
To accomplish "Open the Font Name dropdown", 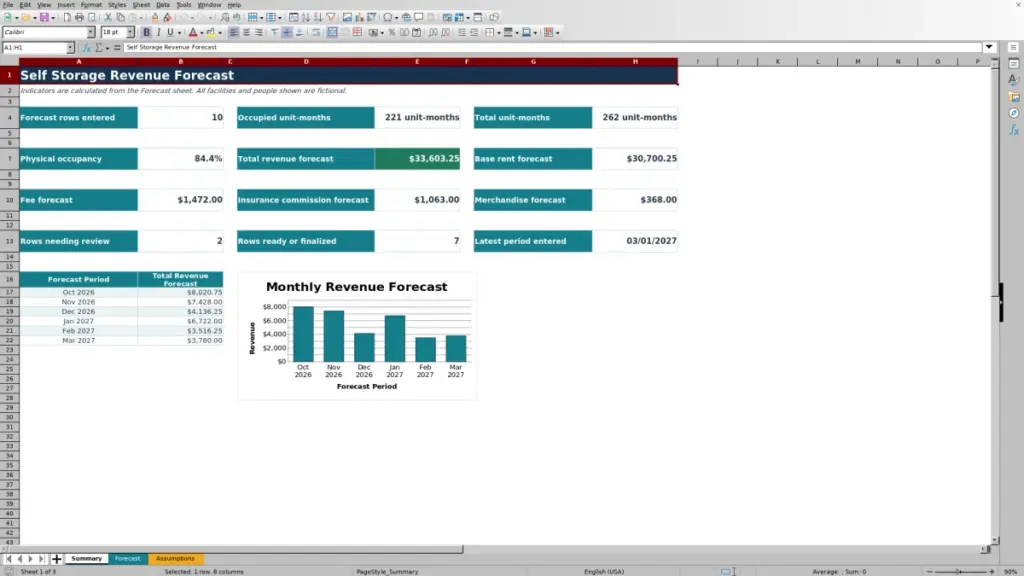I will (x=91, y=32).
